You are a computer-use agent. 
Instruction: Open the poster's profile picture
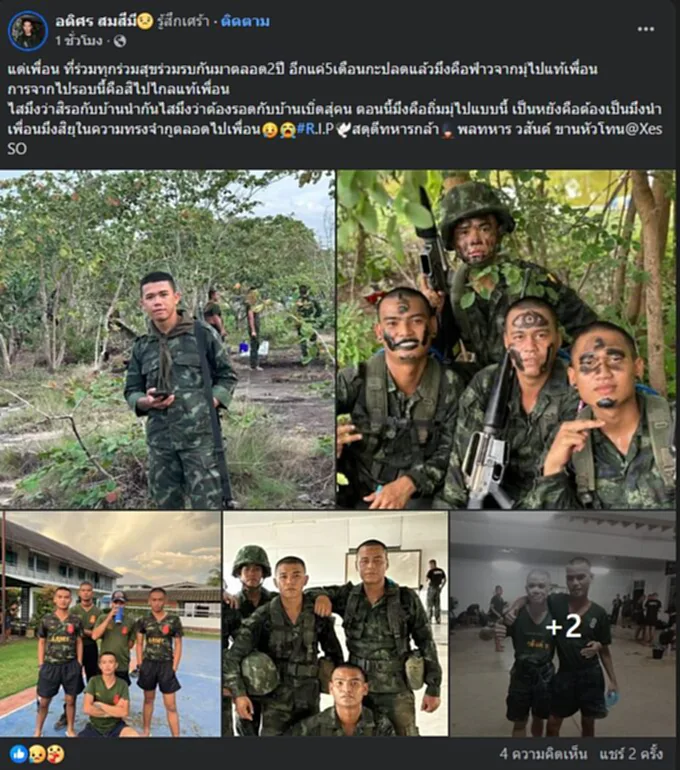[x=27, y=30]
